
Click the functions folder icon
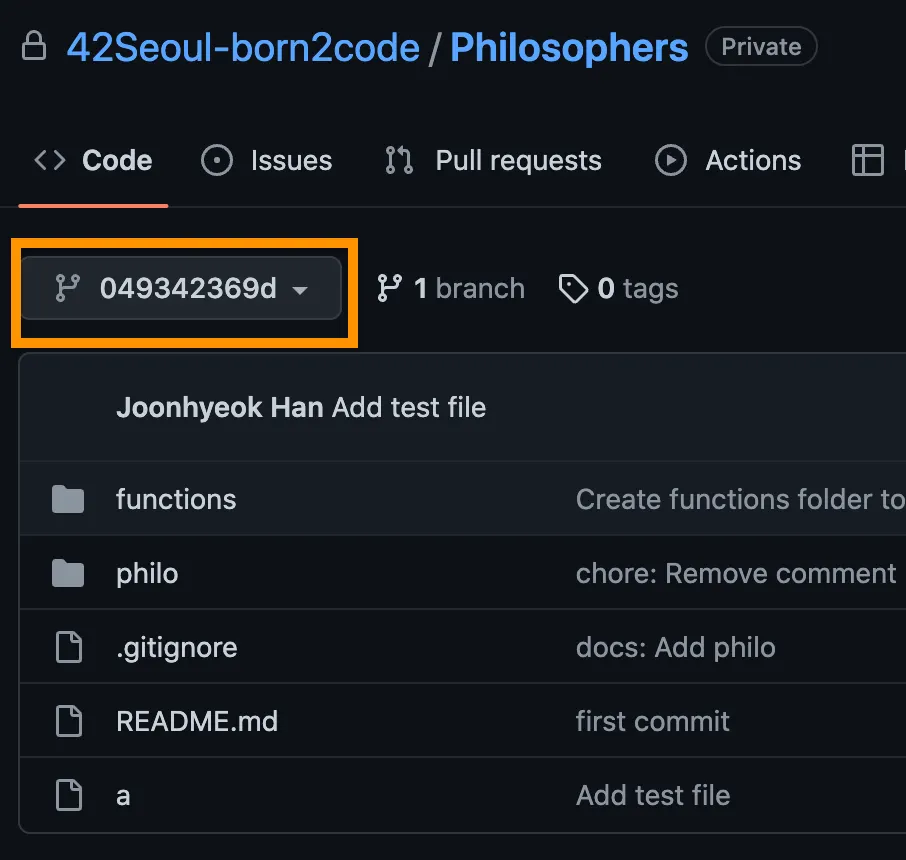coord(68,498)
